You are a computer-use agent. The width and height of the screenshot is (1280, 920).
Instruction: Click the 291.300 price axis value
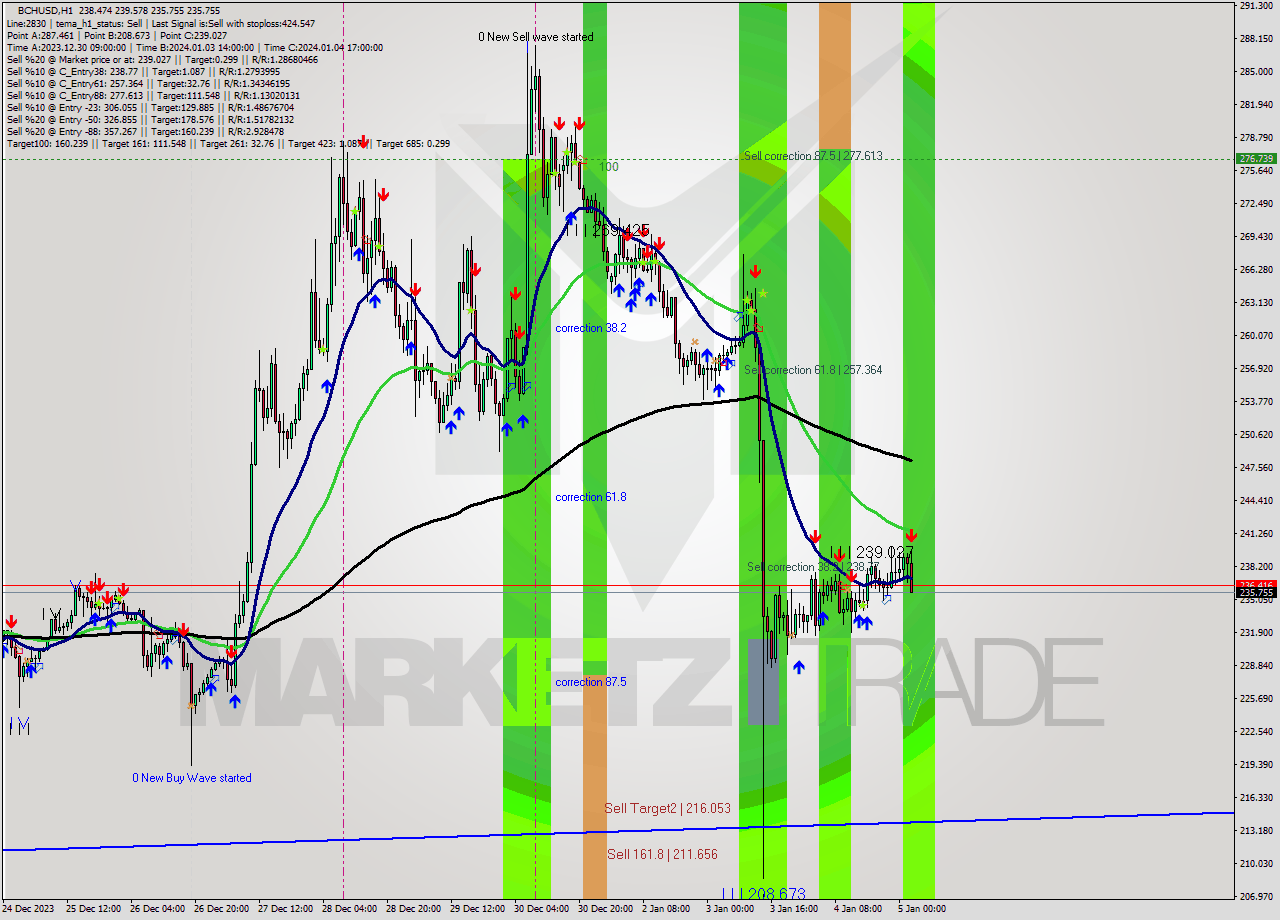[x=1256, y=6]
